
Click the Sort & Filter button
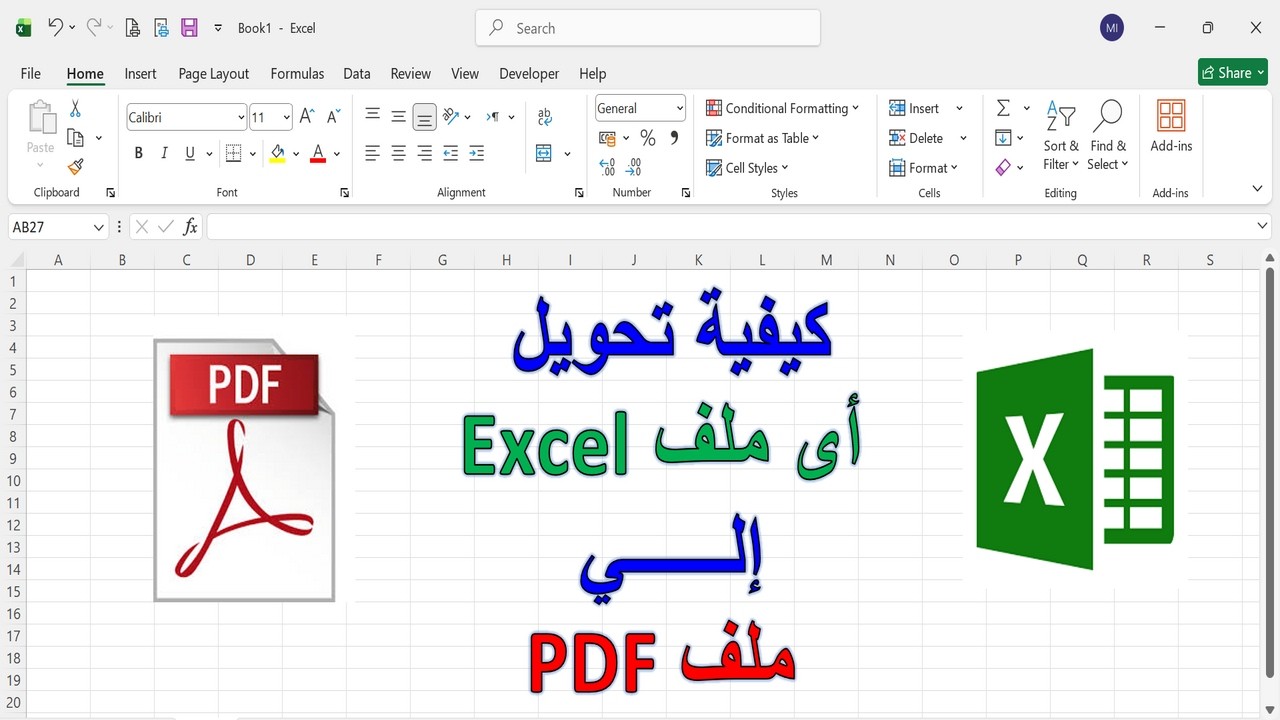[1060, 135]
